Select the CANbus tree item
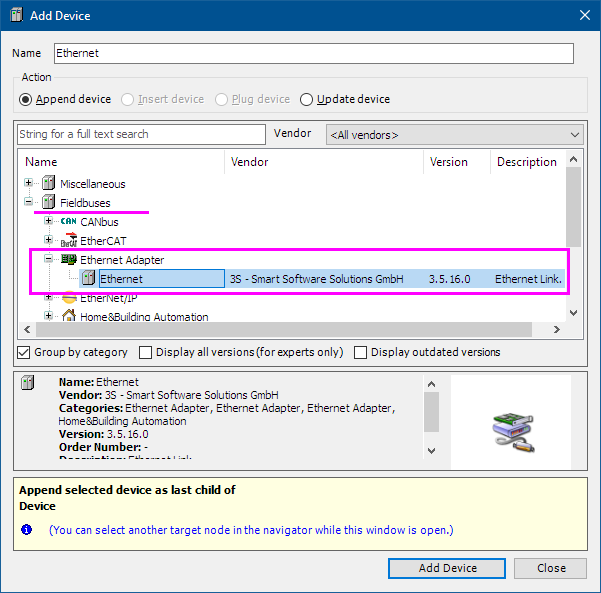 pyautogui.click(x=99, y=222)
